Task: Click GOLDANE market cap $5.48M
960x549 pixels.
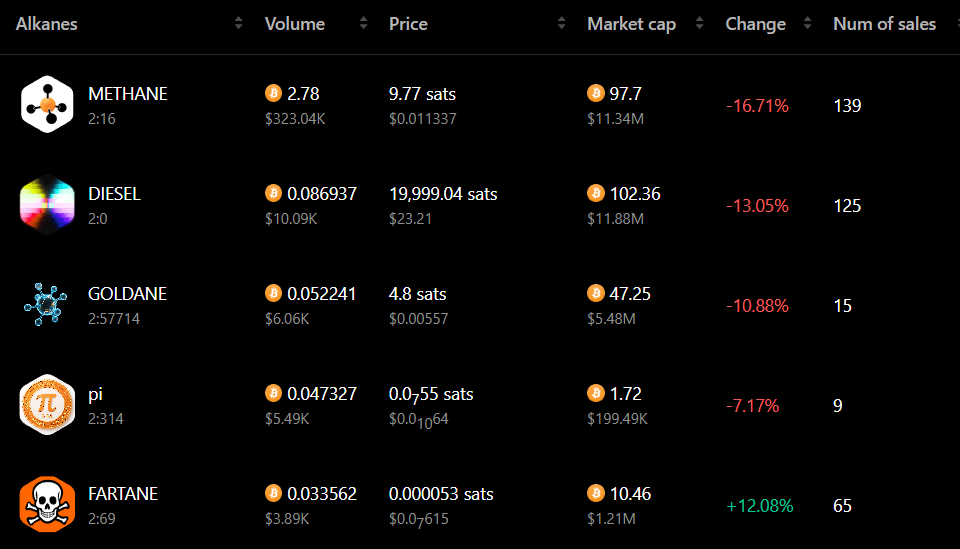Action: (611, 318)
